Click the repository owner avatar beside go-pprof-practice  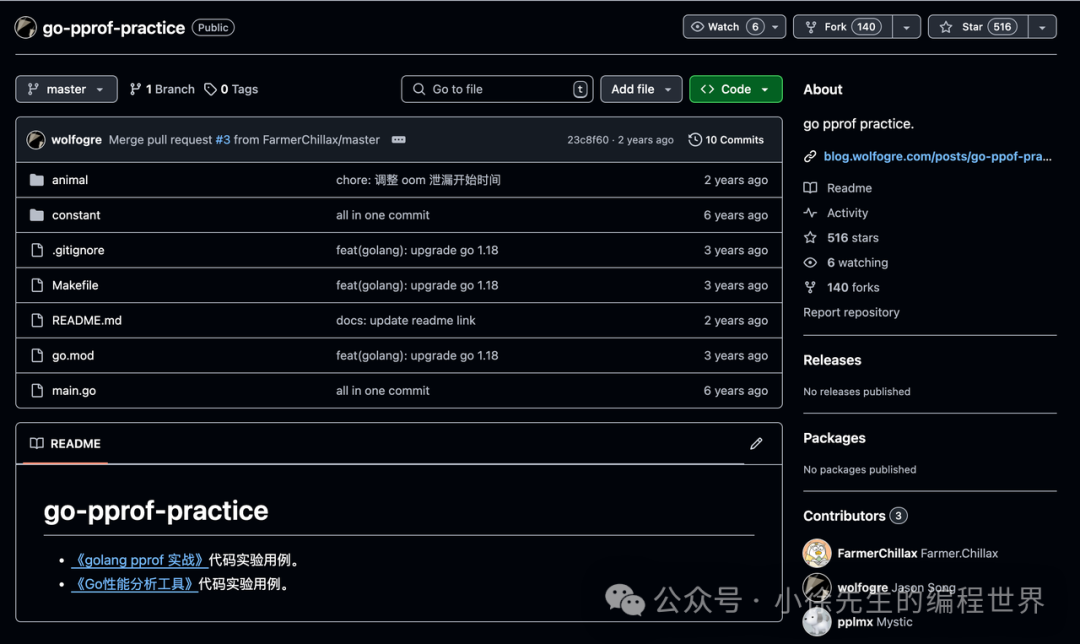point(25,28)
